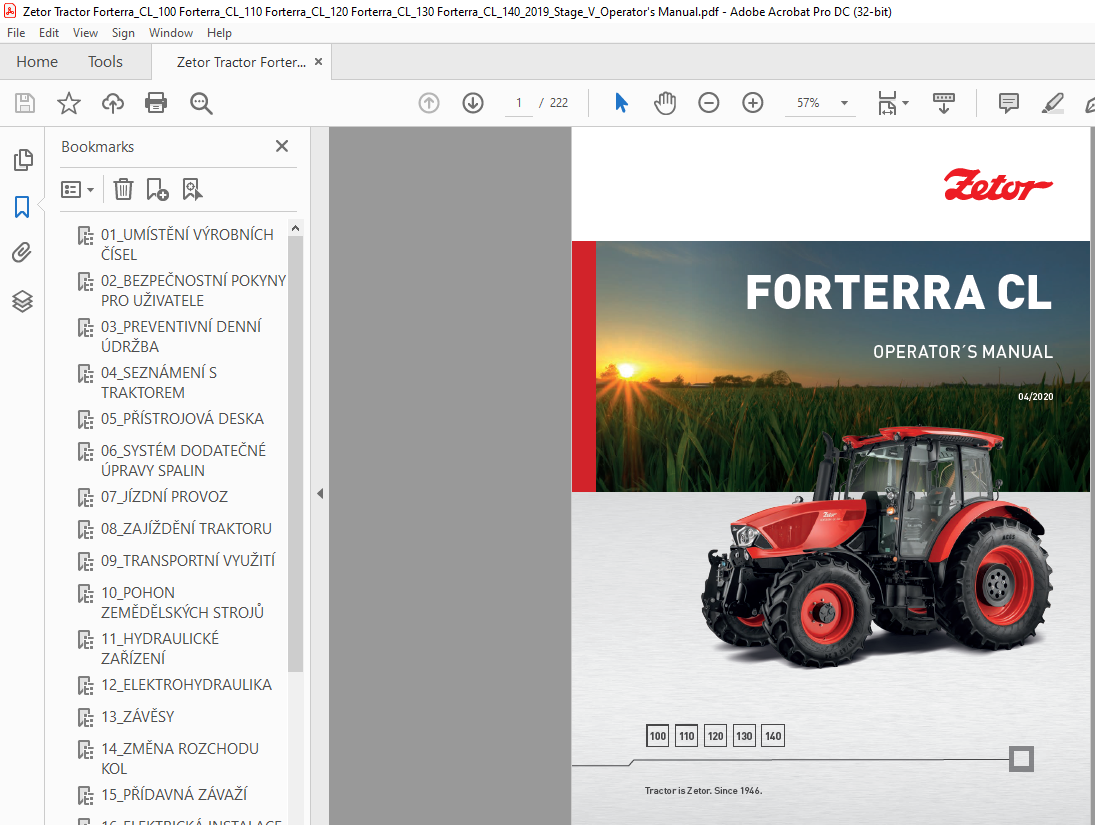Open the Page Thumbnails panel
Image resolution: width=1095 pixels, height=825 pixels.
coord(22,160)
